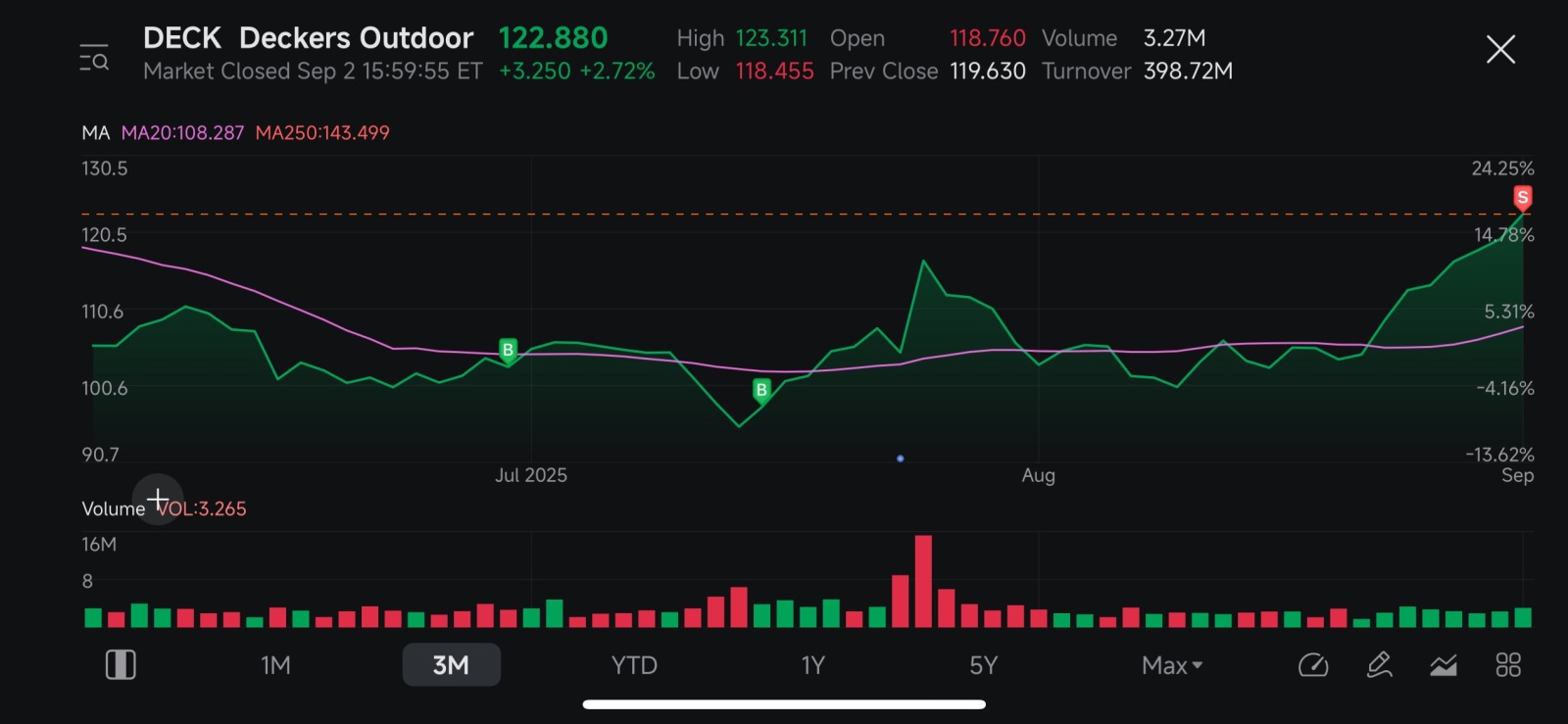Tap the Low value 118.455
1568x724 pixels.
774,72
